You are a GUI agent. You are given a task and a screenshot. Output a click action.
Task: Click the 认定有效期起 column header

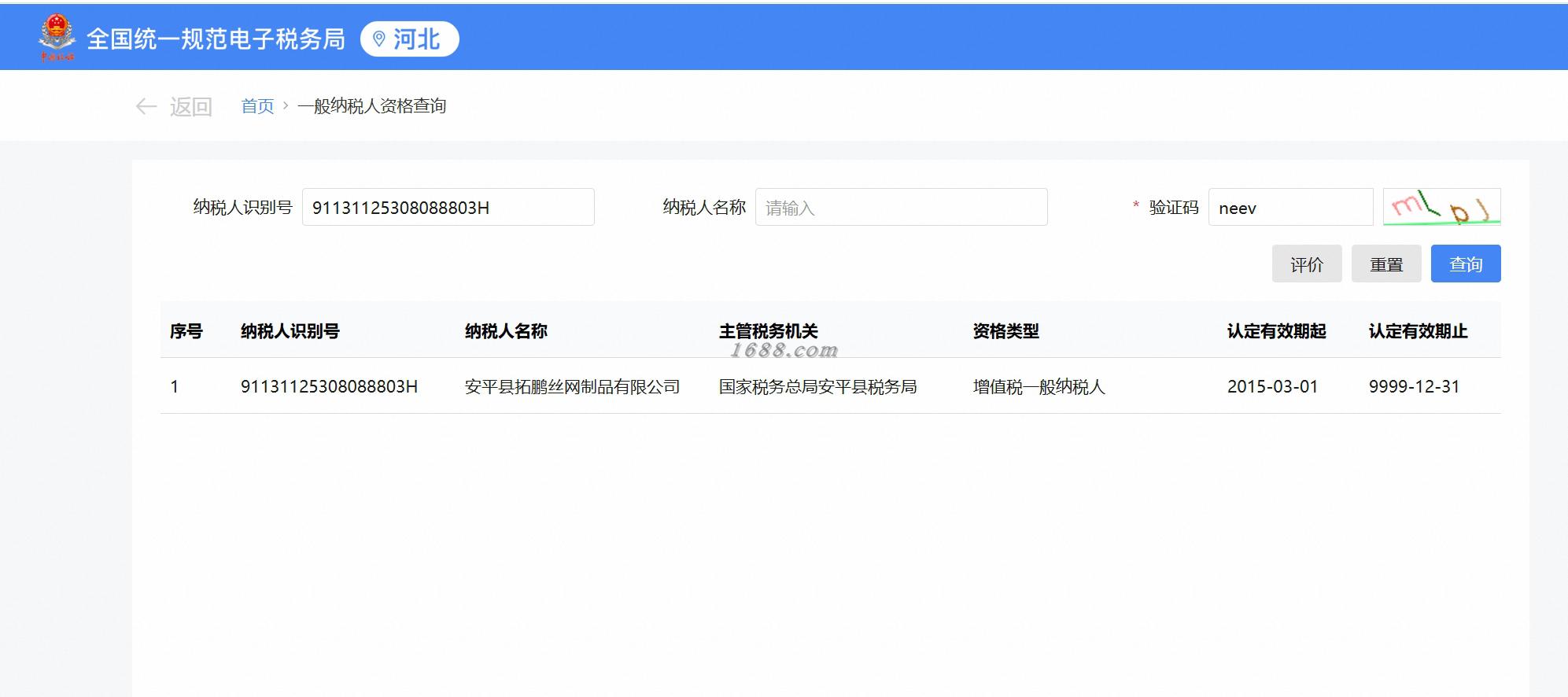point(1277,331)
